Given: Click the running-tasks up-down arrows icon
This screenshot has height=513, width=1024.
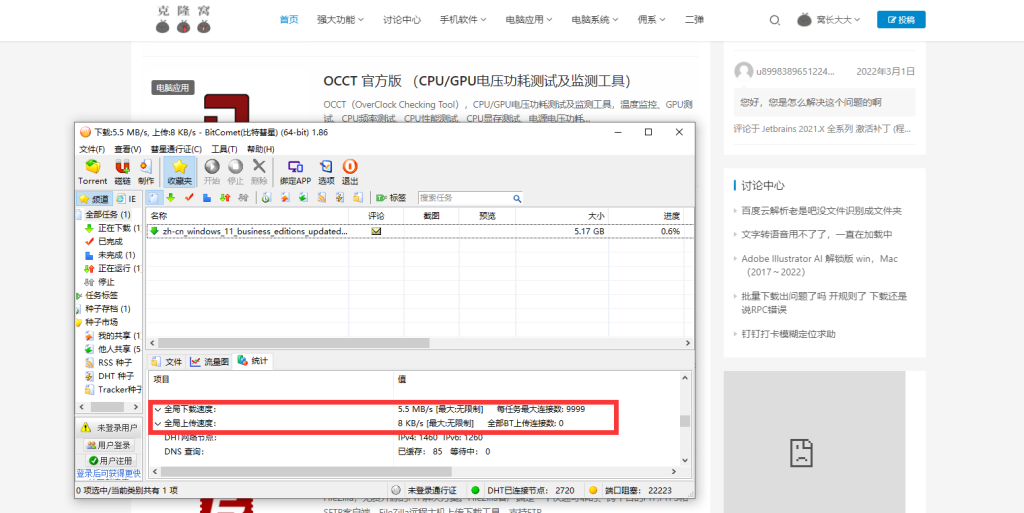Looking at the screenshot, I should (x=225, y=197).
